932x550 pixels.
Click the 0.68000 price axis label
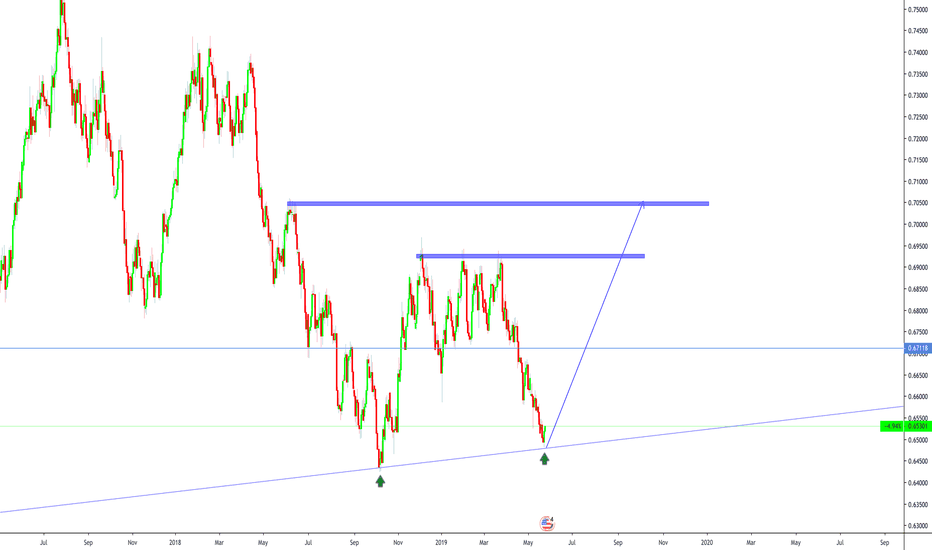(x=919, y=310)
